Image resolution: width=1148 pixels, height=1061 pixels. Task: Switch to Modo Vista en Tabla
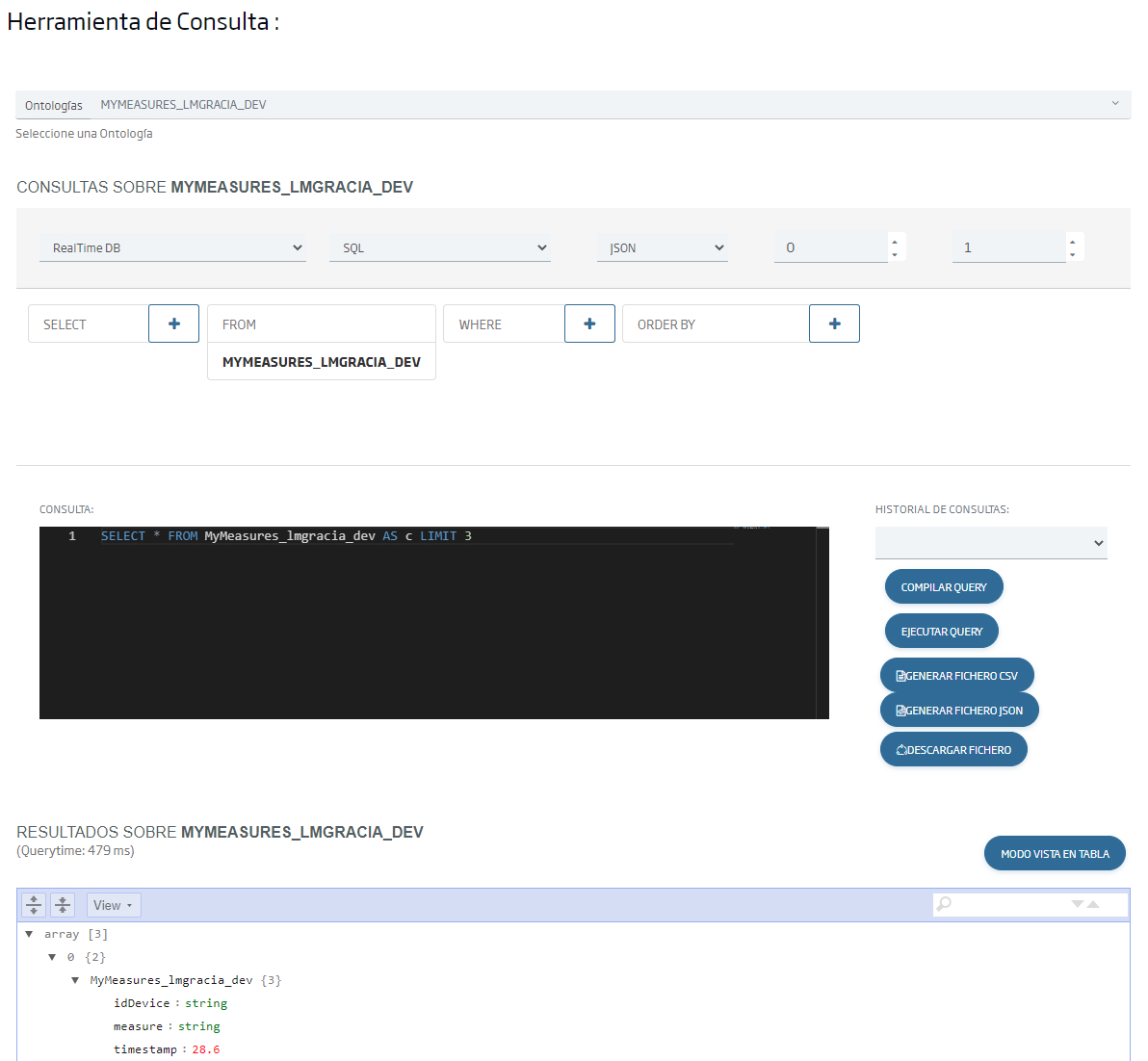(1054, 853)
